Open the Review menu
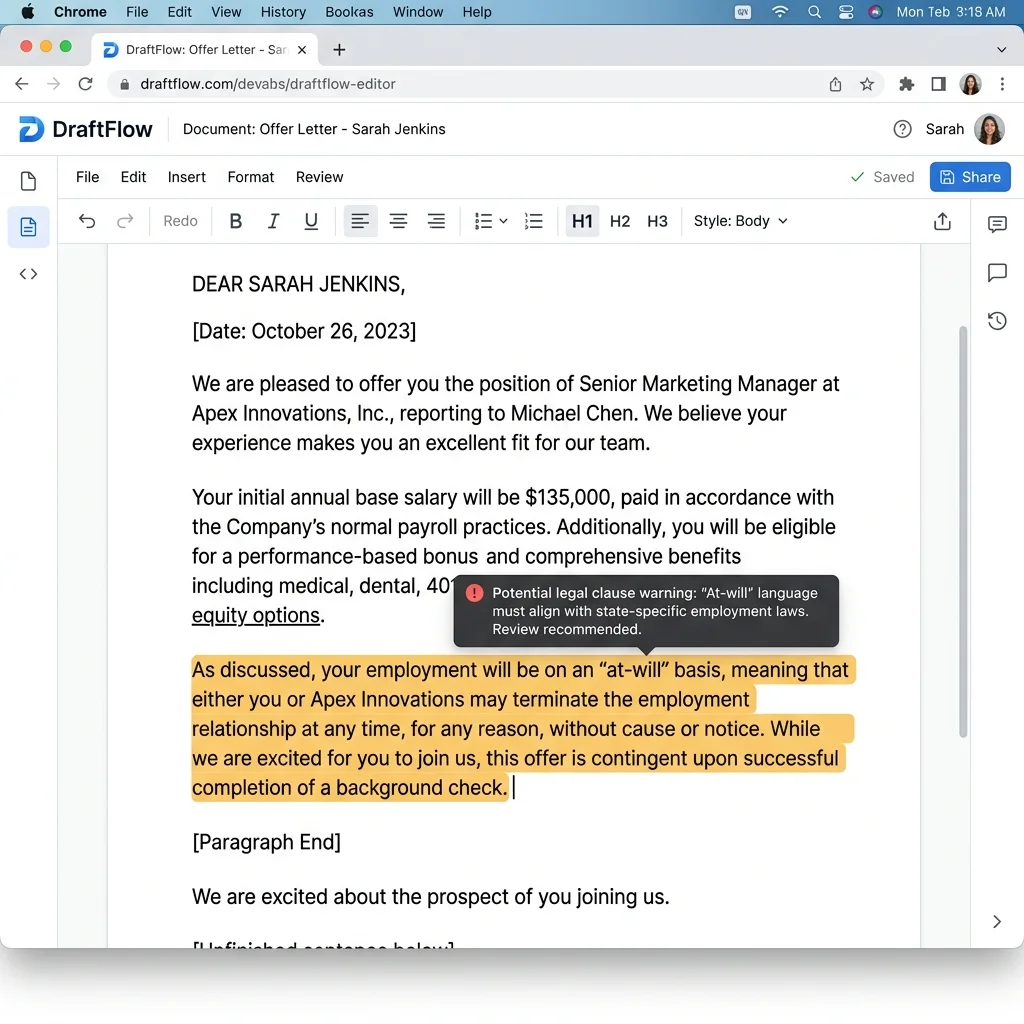 click(319, 177)
